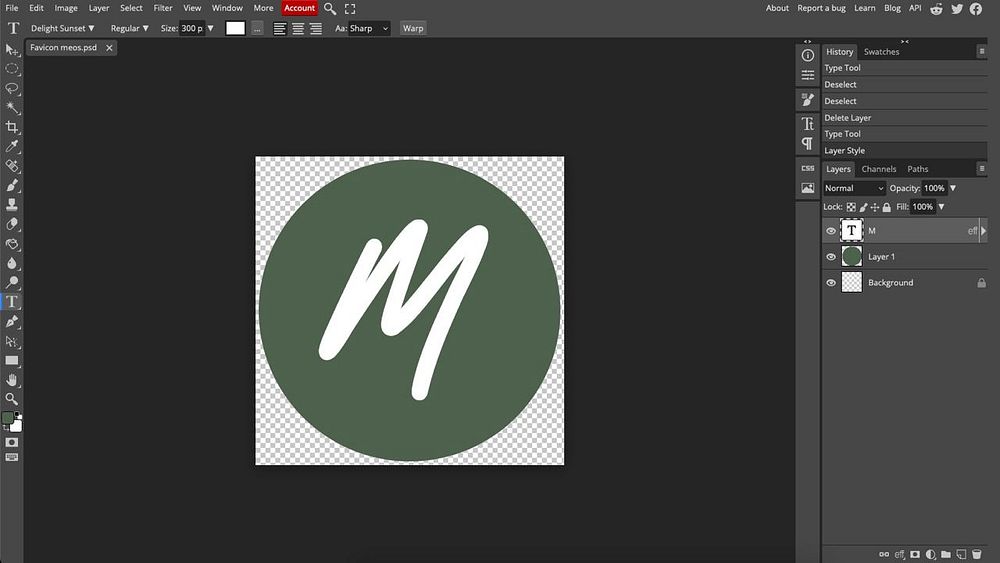
Task: Select the Ellipse Select tool
Action: pos(11,68)
